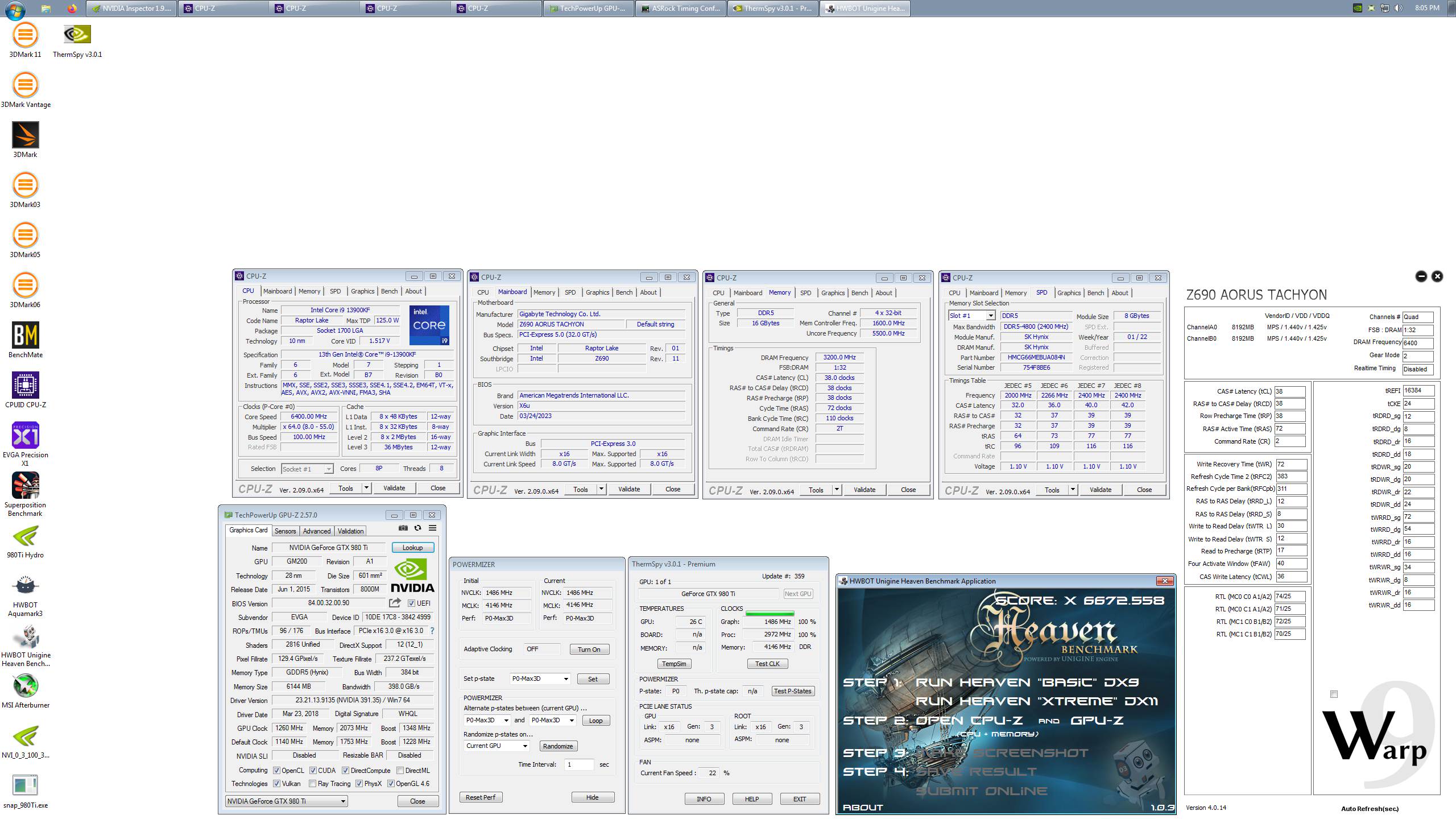Open the Socket #1 selection dropdown
This screenshot has width=1456, height=819.
click(307, 469)
